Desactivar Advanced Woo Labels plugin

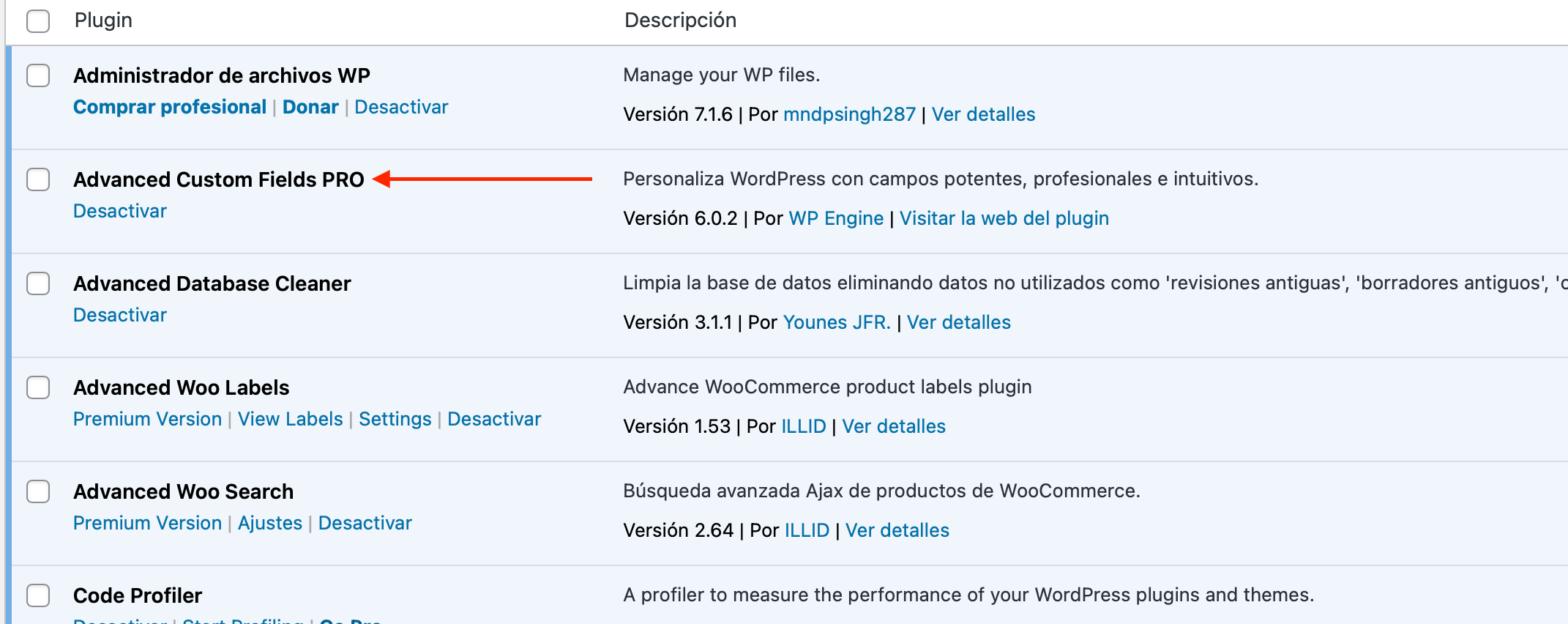coord(494,419)
